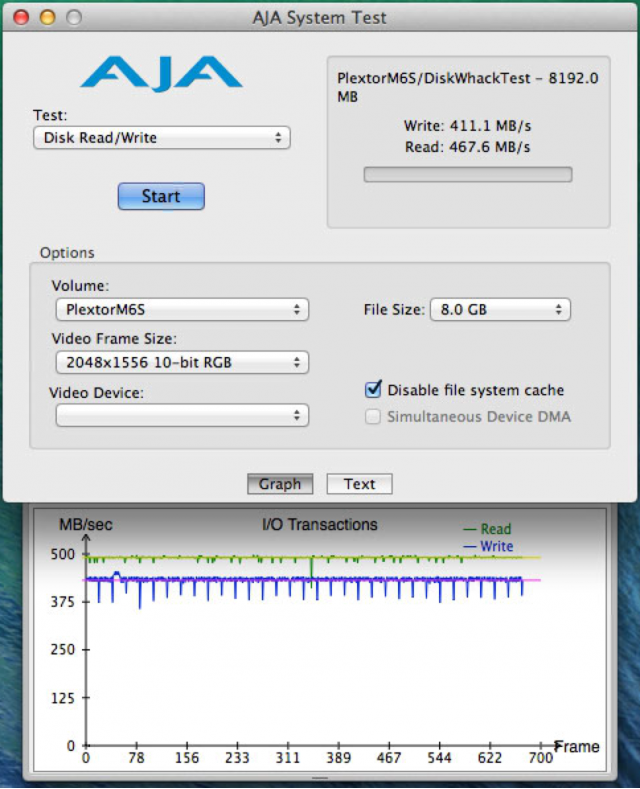640x789 pixels.
Task: Click the green Read legend entry
Action: [487, 529]
